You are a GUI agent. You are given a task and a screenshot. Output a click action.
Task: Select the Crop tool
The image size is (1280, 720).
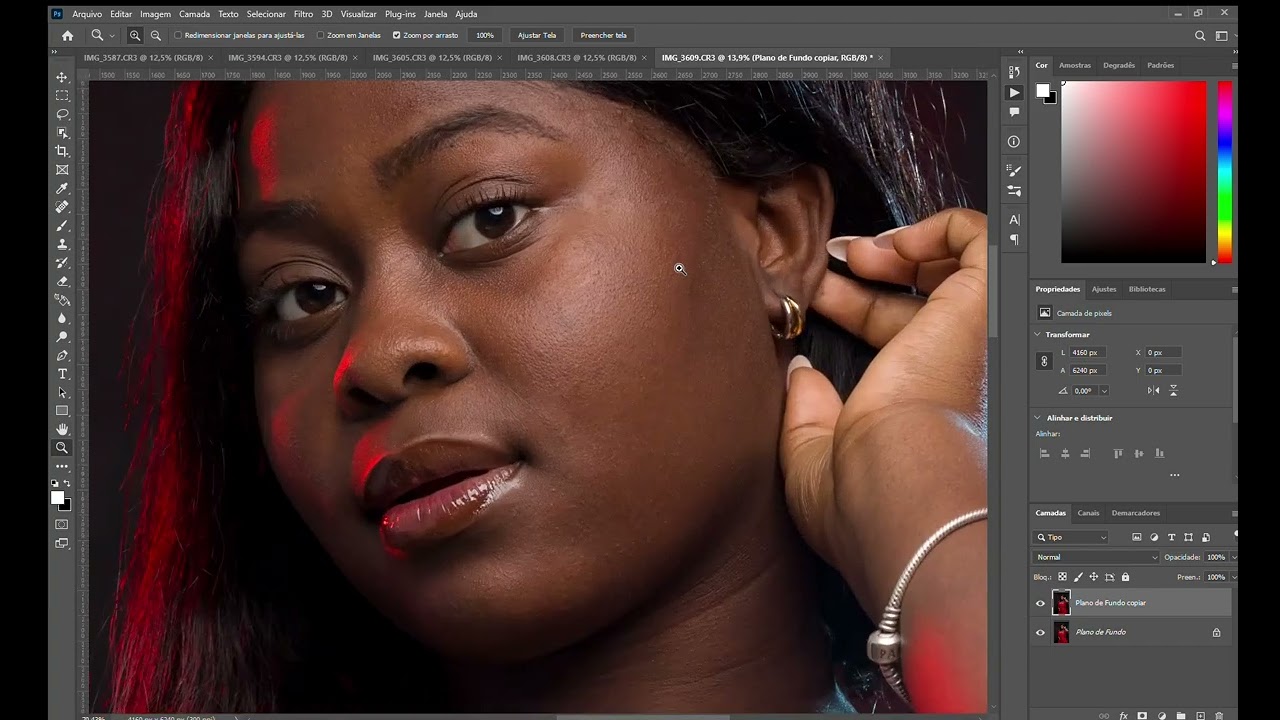pyautogui.click(x=62, y=151)
